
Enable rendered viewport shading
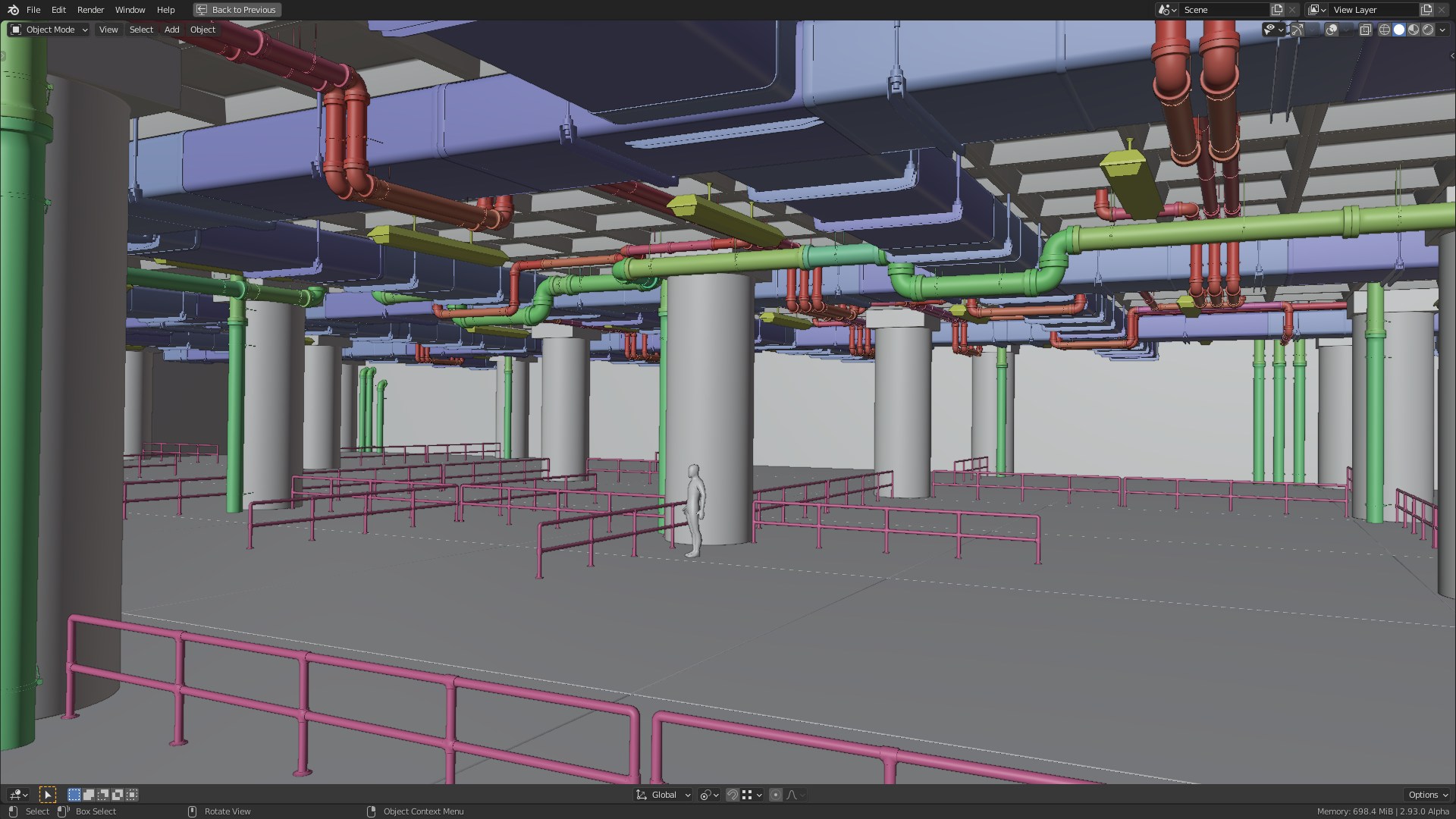tap(1428, 30)
